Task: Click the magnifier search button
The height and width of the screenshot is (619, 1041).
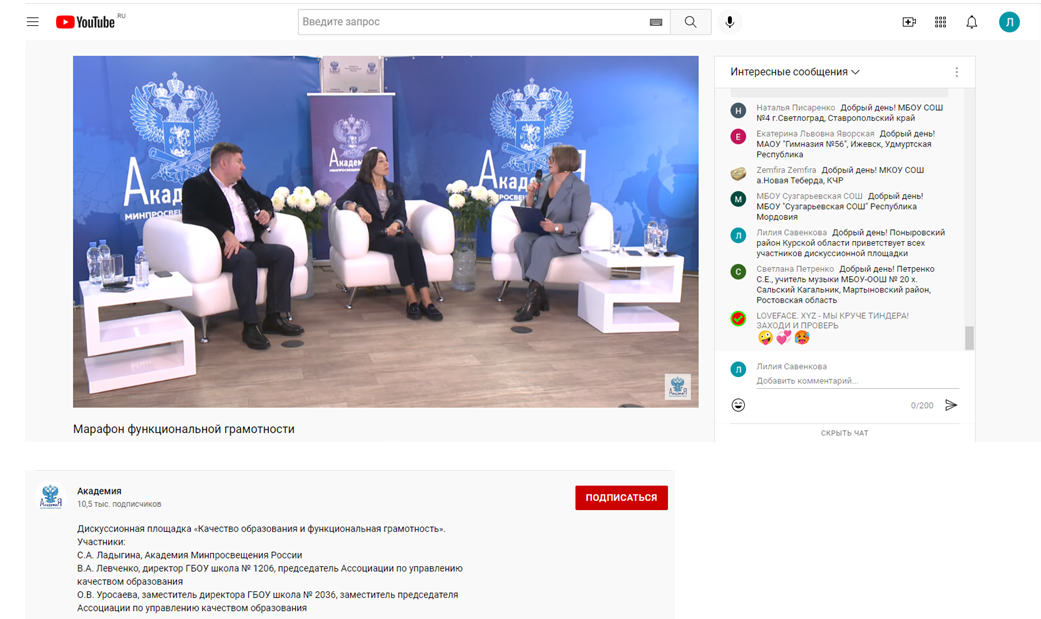Action: pos(690,22)
